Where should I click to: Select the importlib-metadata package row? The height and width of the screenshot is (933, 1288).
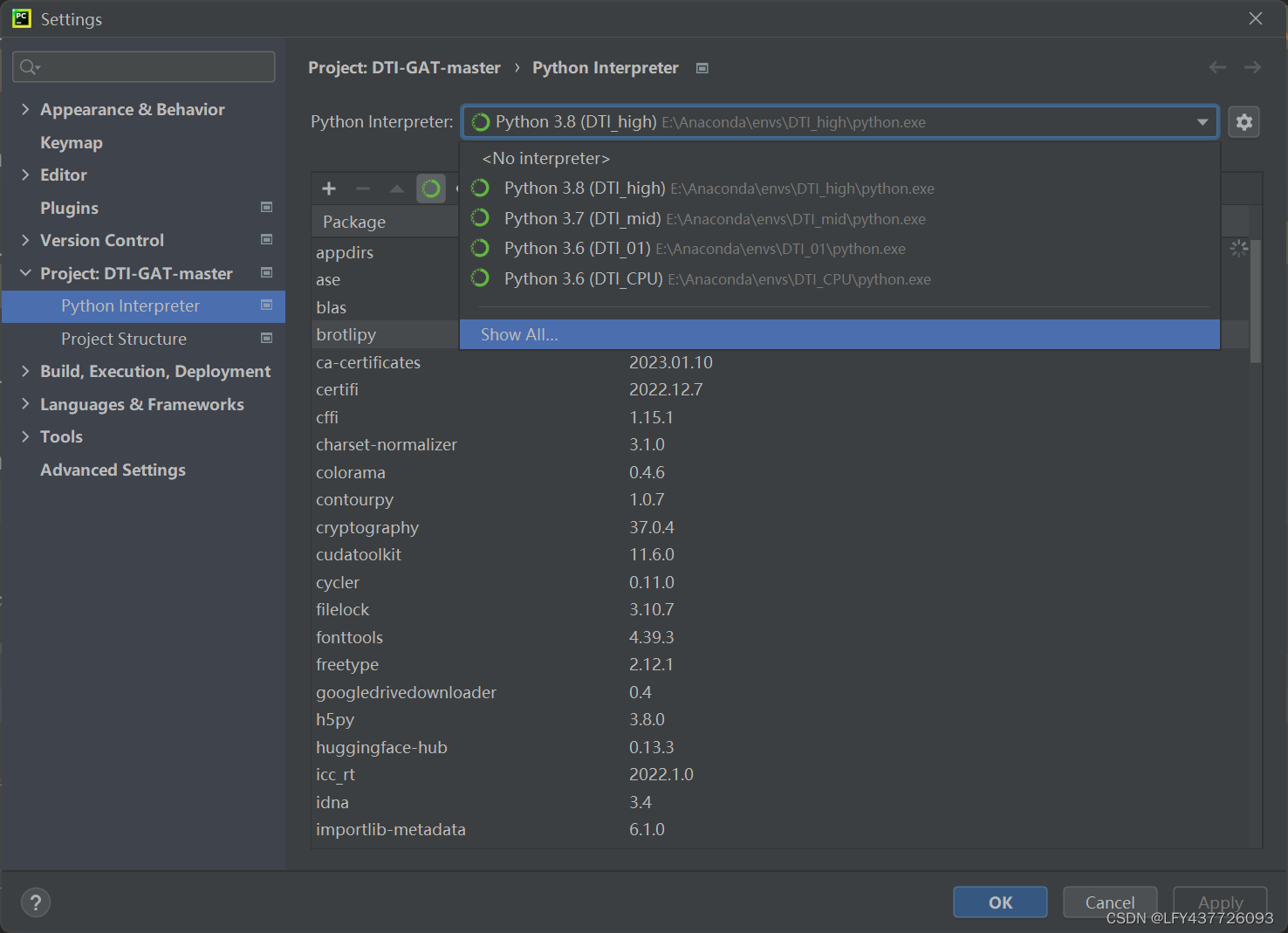tap(781, 829)
